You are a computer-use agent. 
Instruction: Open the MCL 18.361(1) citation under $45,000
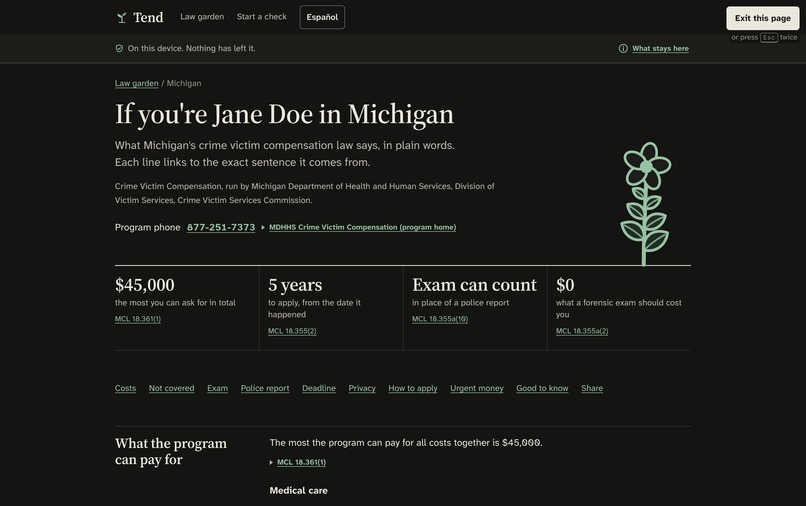[x=138, y=319]
